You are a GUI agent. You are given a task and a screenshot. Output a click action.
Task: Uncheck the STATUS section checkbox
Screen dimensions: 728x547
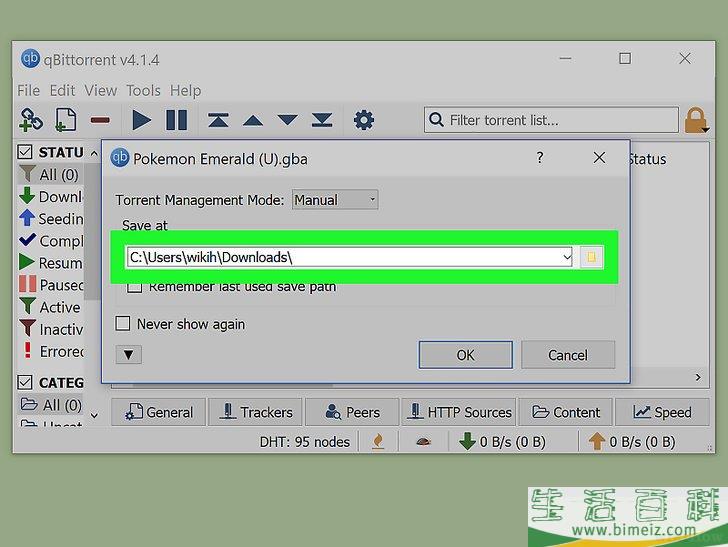[26, 153]
